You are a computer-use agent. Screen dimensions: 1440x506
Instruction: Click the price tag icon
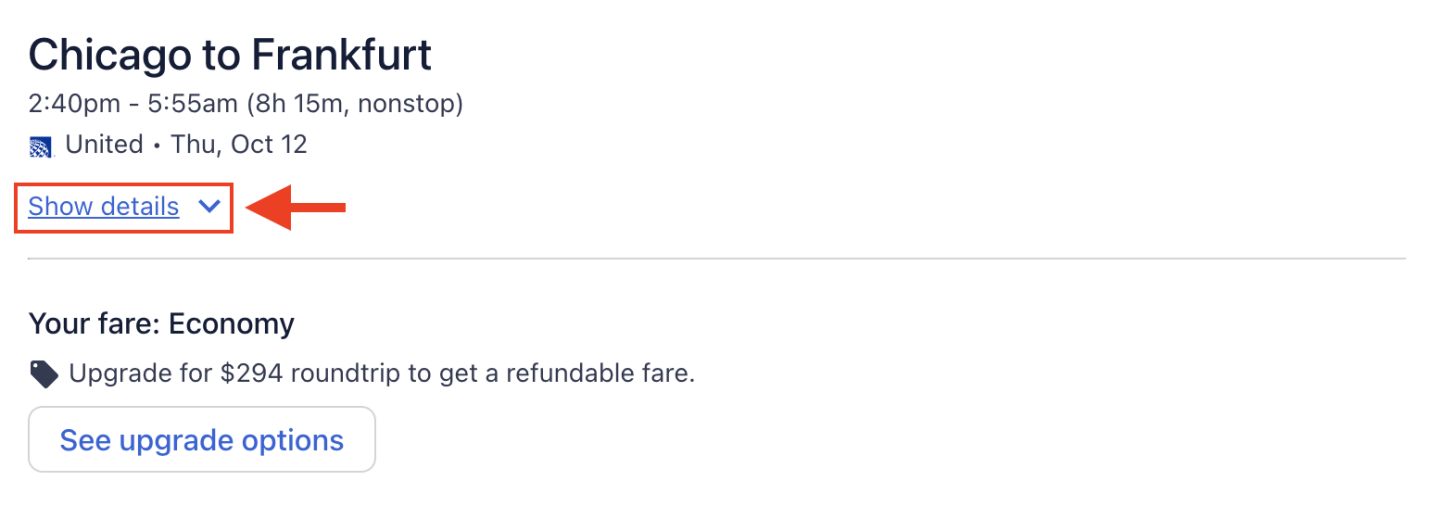point(43,375)
